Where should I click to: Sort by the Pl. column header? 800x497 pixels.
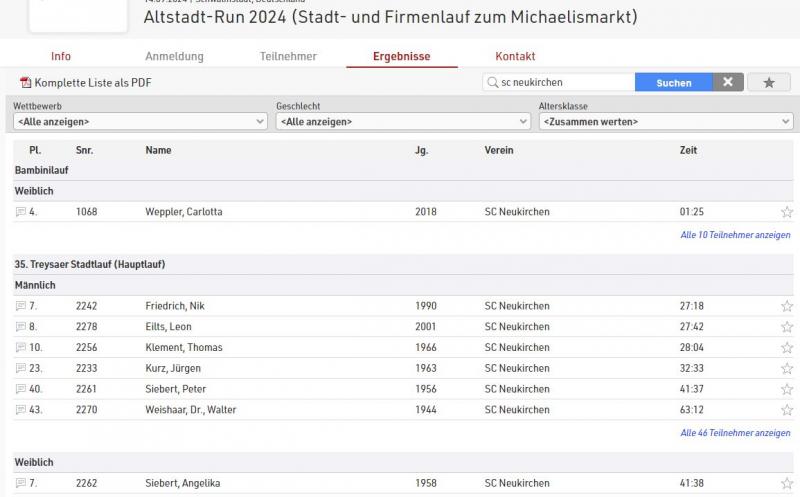[35, 150]
